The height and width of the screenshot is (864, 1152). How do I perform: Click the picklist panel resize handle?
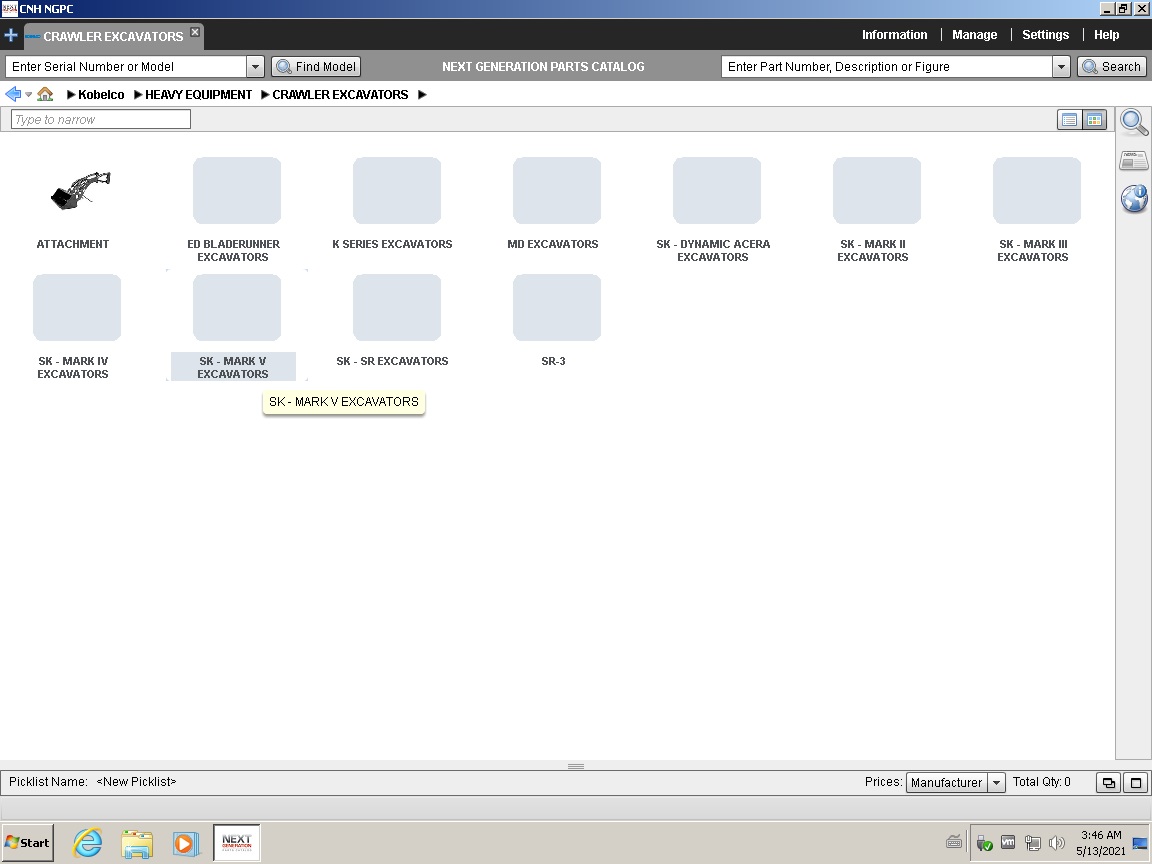[576, 766]
